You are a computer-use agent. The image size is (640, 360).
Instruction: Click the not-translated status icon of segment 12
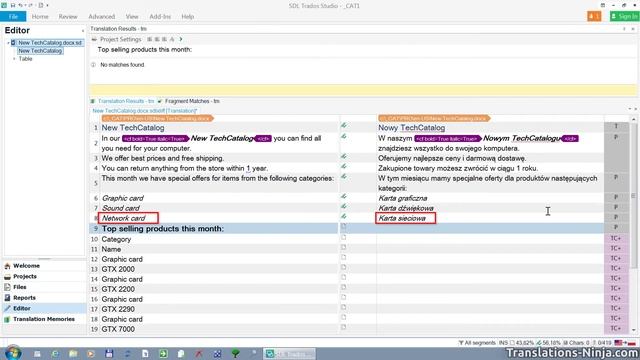tap(344, 257)
